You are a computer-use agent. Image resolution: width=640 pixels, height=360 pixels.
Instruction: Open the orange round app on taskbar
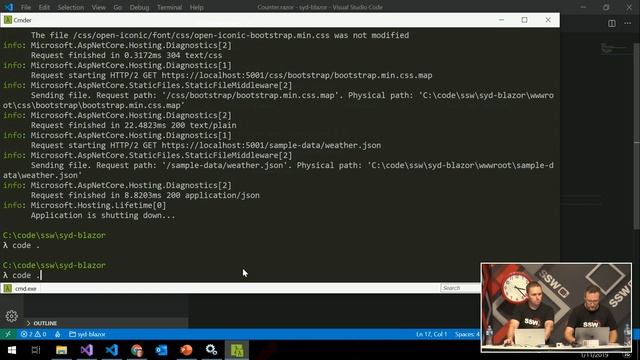point(186,350)
